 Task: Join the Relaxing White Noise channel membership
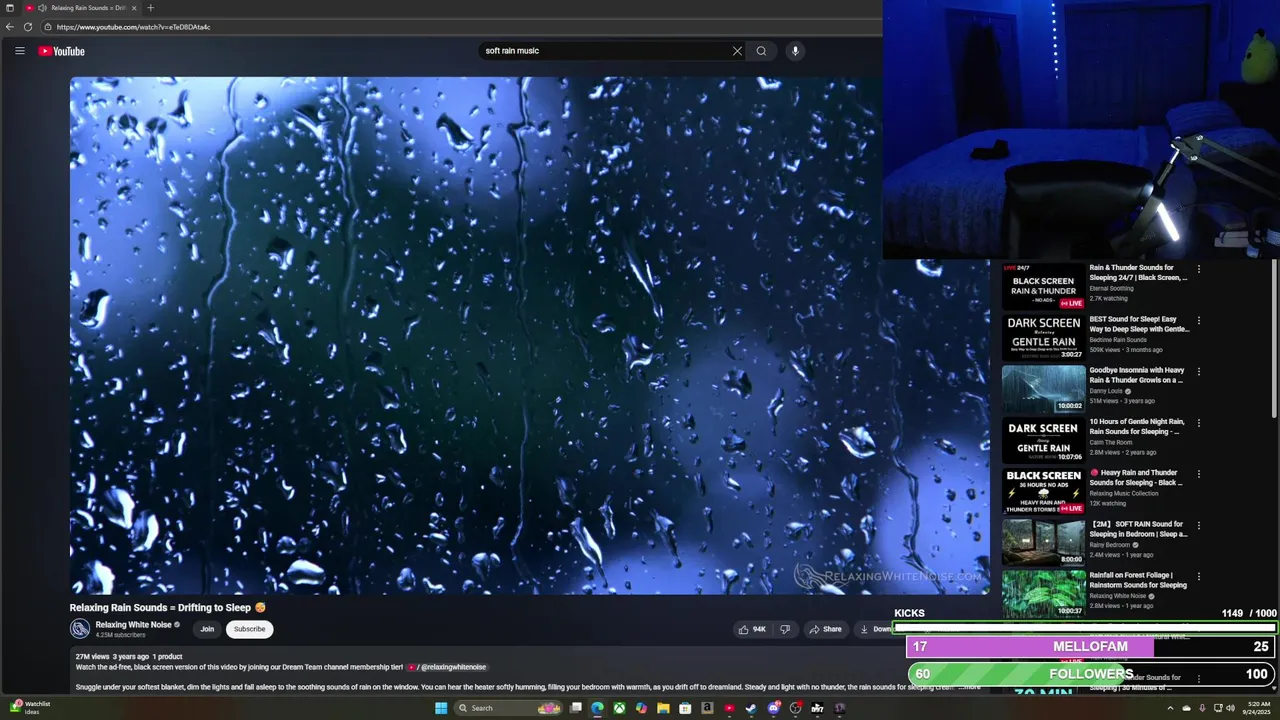[207, 629]
